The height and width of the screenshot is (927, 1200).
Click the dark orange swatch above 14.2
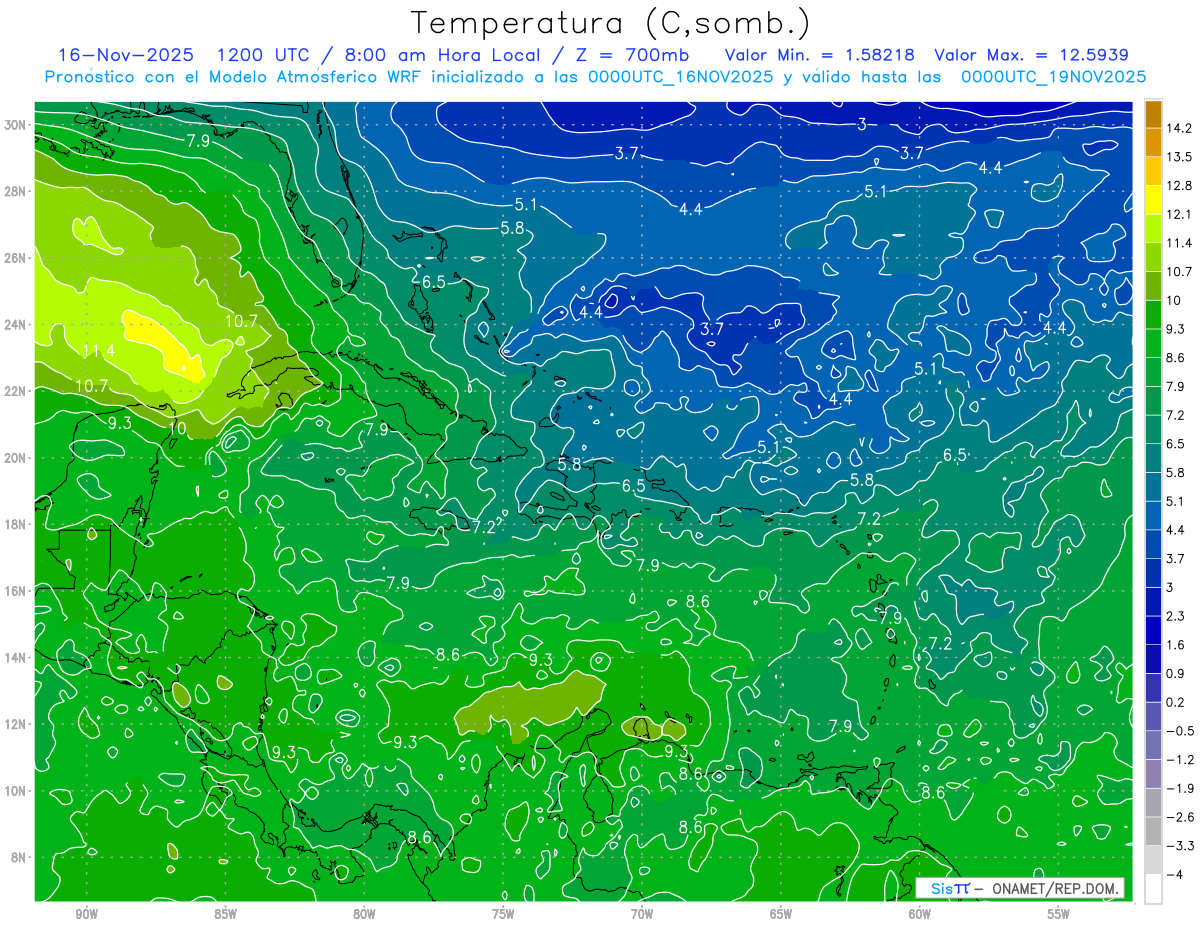tap(1153, 113)
